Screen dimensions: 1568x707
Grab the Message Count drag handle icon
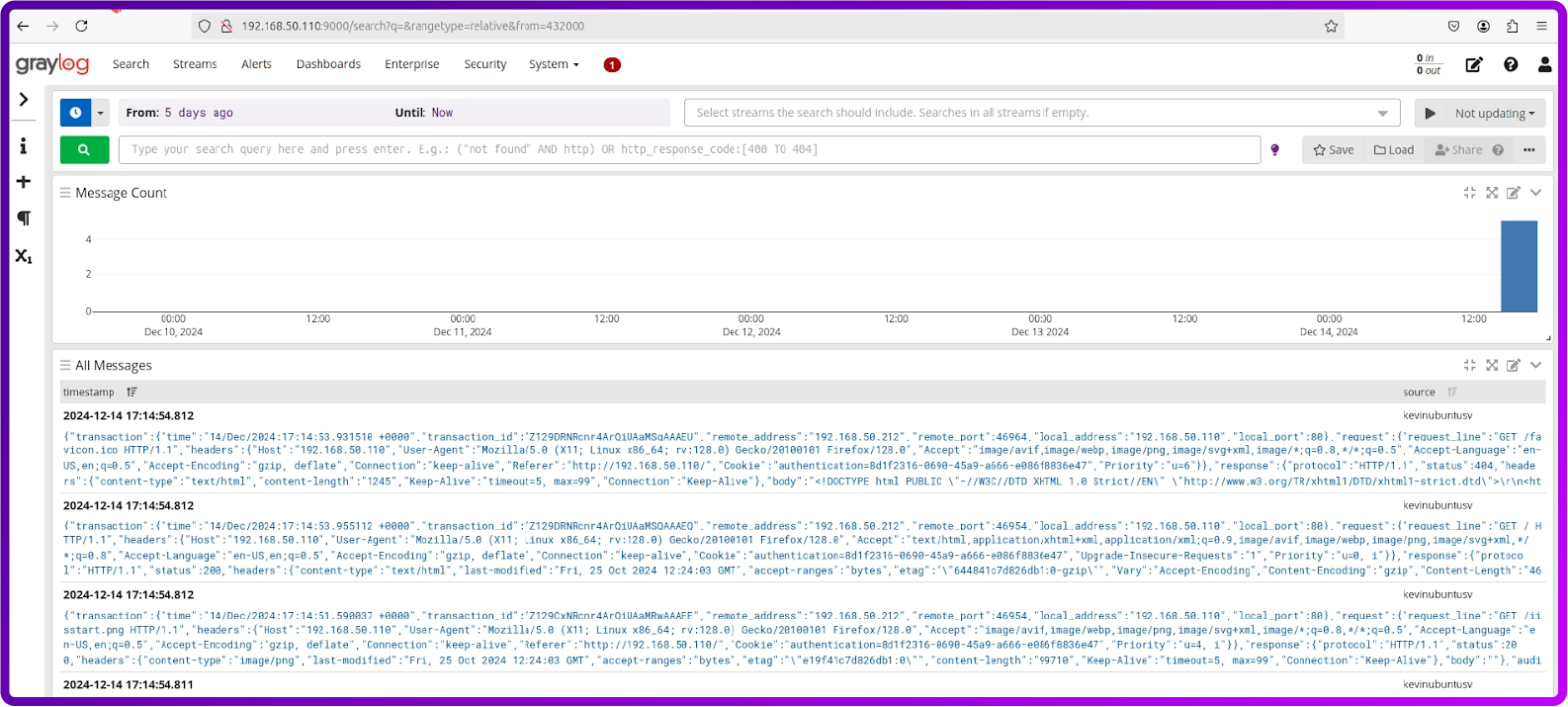coord(65,193)
